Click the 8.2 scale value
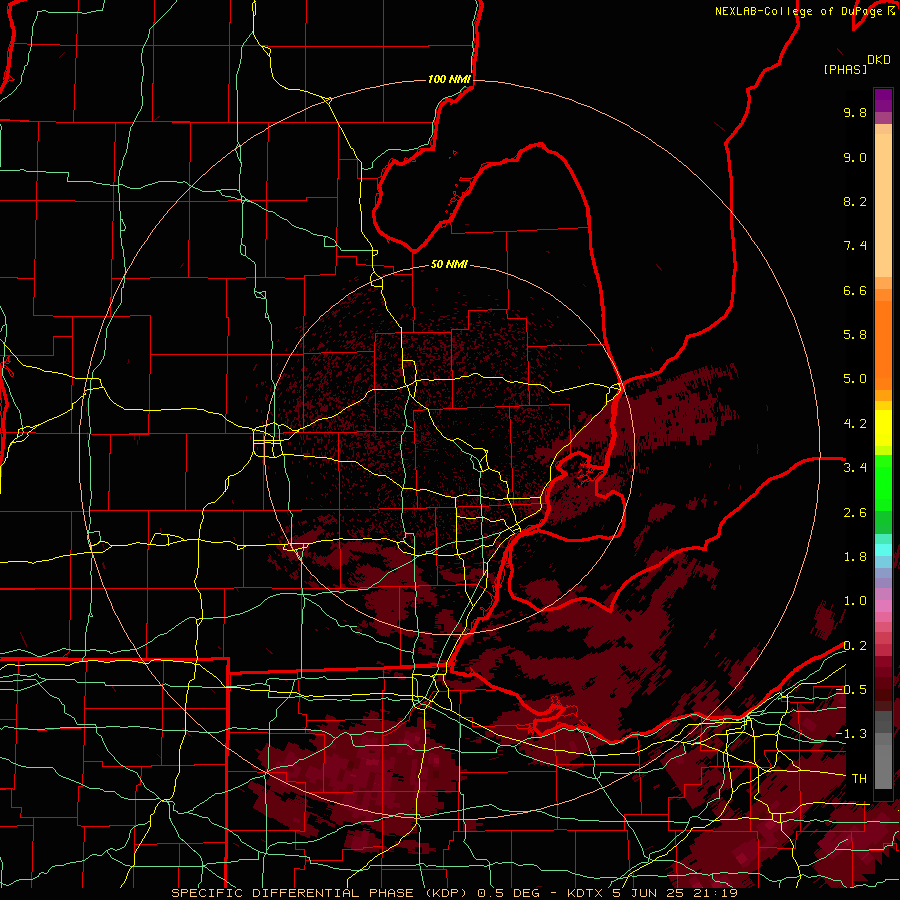The height and width of the screenshot is (900, 900). tap(855, 201)
